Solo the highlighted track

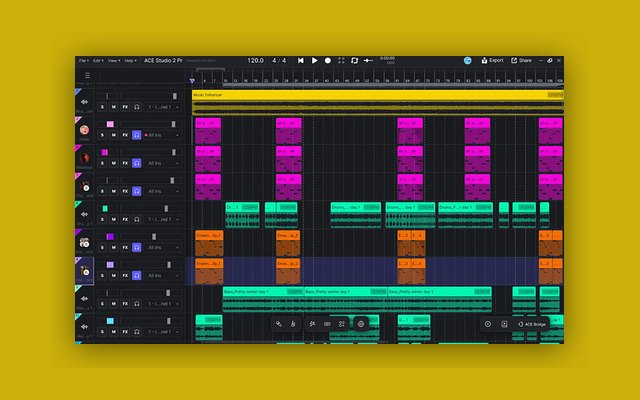tap(102, 276)
